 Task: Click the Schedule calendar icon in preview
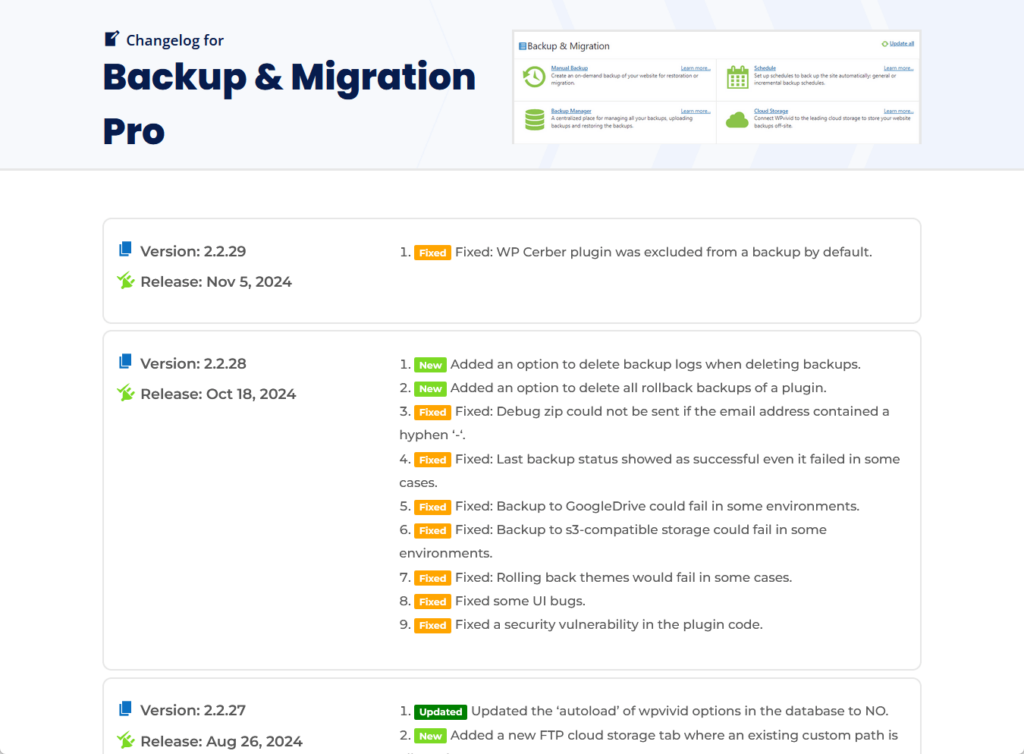click(x=737, y=77)
